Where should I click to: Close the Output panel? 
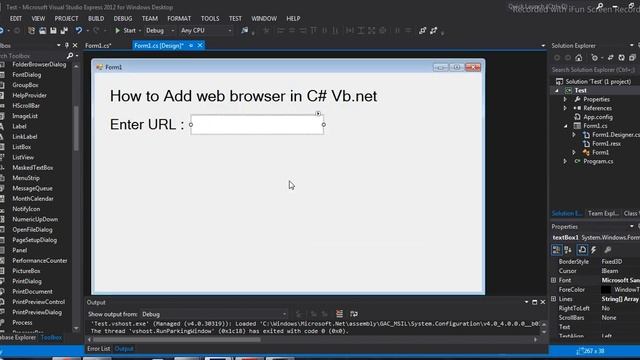[x=542, y=302]
